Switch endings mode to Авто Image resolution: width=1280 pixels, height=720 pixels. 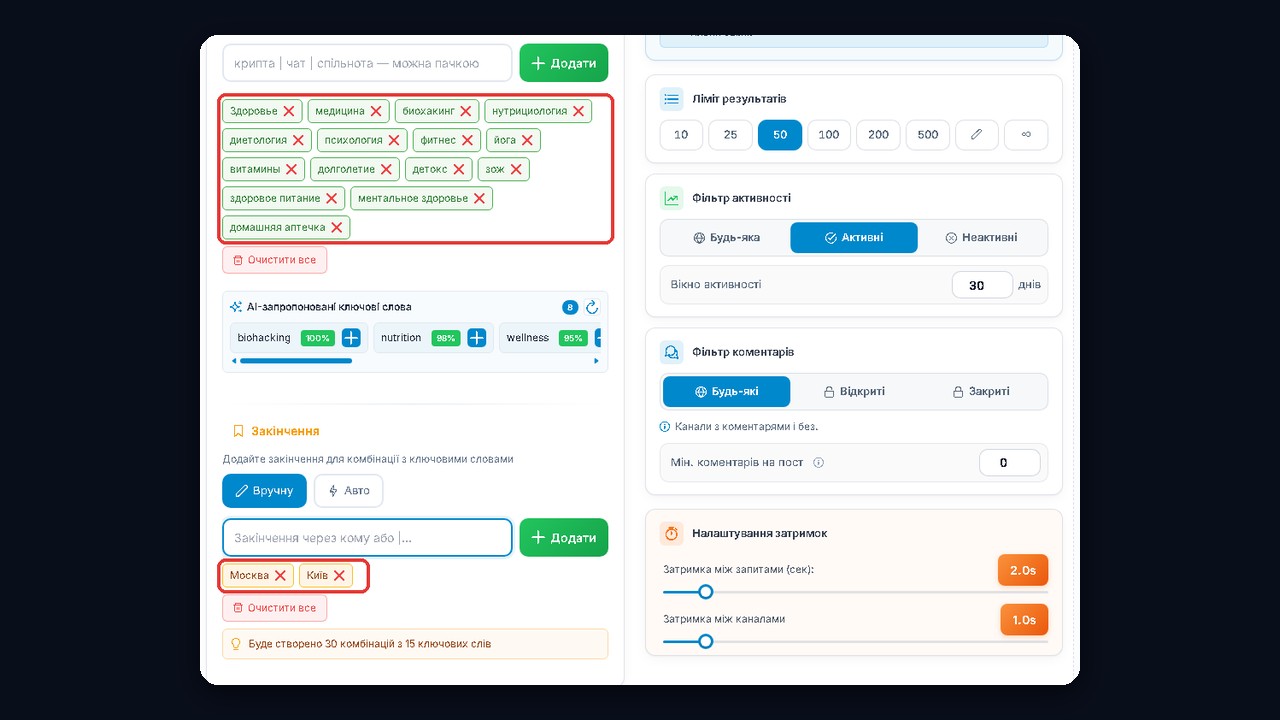[x=348, y=491]
